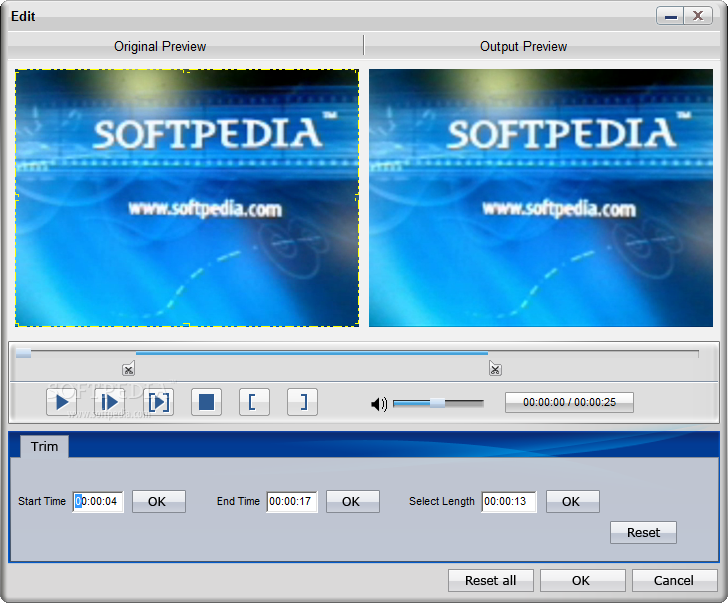Click the Reset all button

[x=491, y=581]
